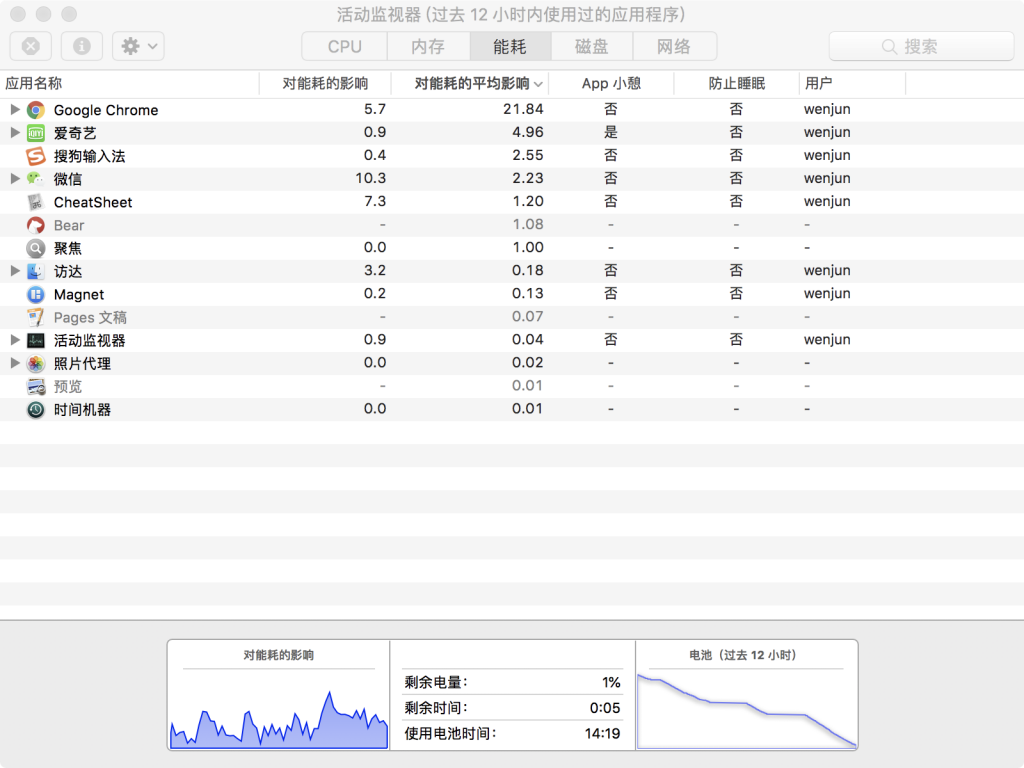Image resolution: width=1024 pixels, height=768 pixels.
Task: Click the 搜索 search field
Action: [921, 46]
